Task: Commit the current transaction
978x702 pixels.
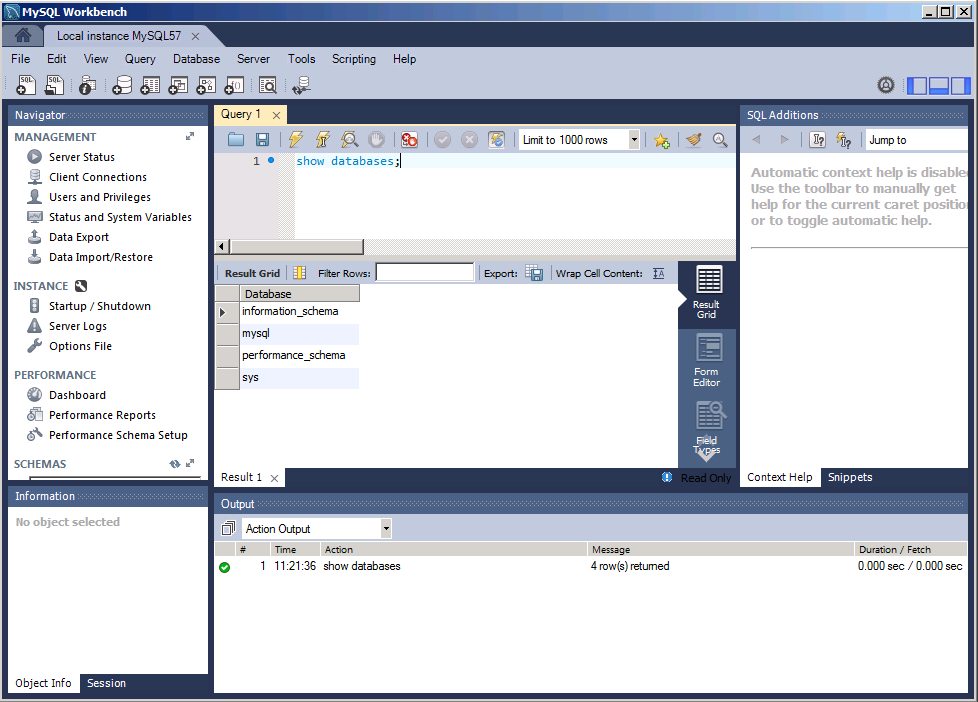Action: [x=442, y=140]
